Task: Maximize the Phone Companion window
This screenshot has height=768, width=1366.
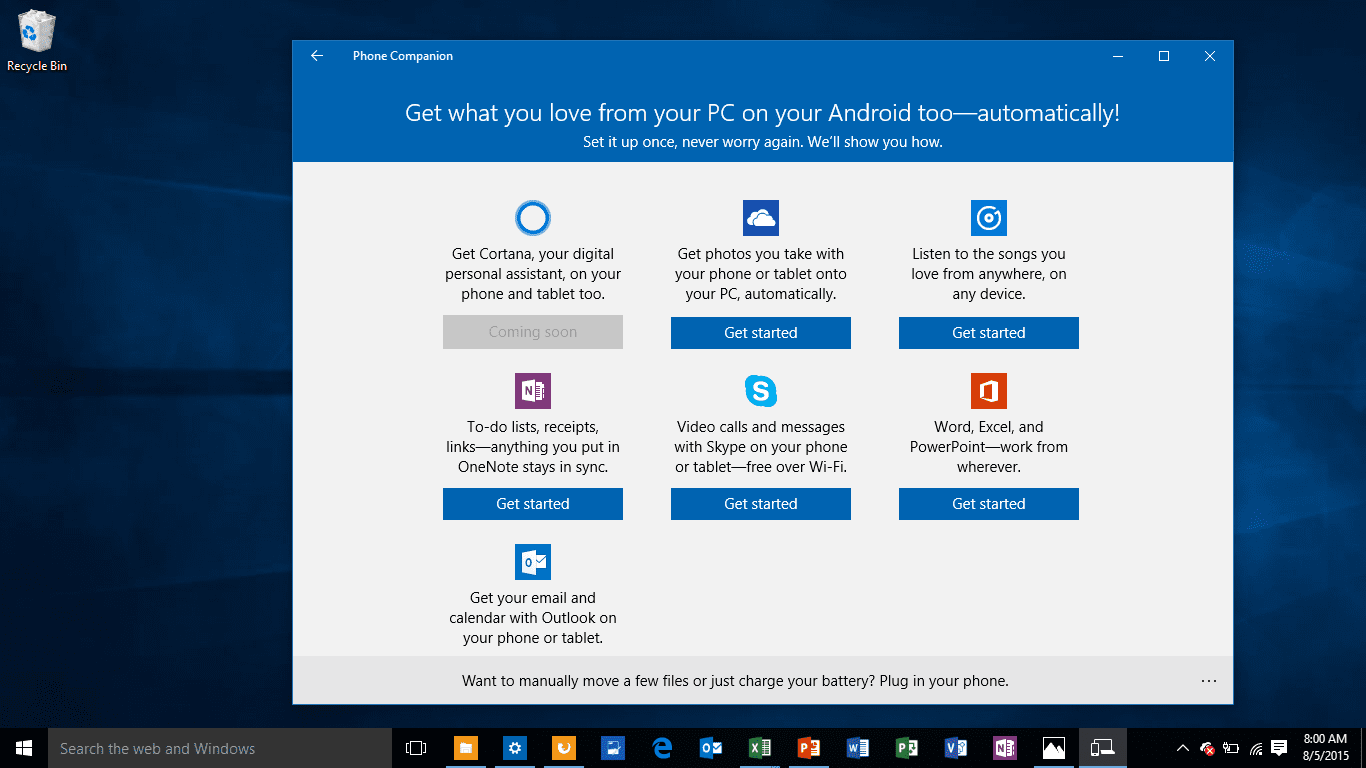Action: pyautogui.click(x=1164, y=56)
